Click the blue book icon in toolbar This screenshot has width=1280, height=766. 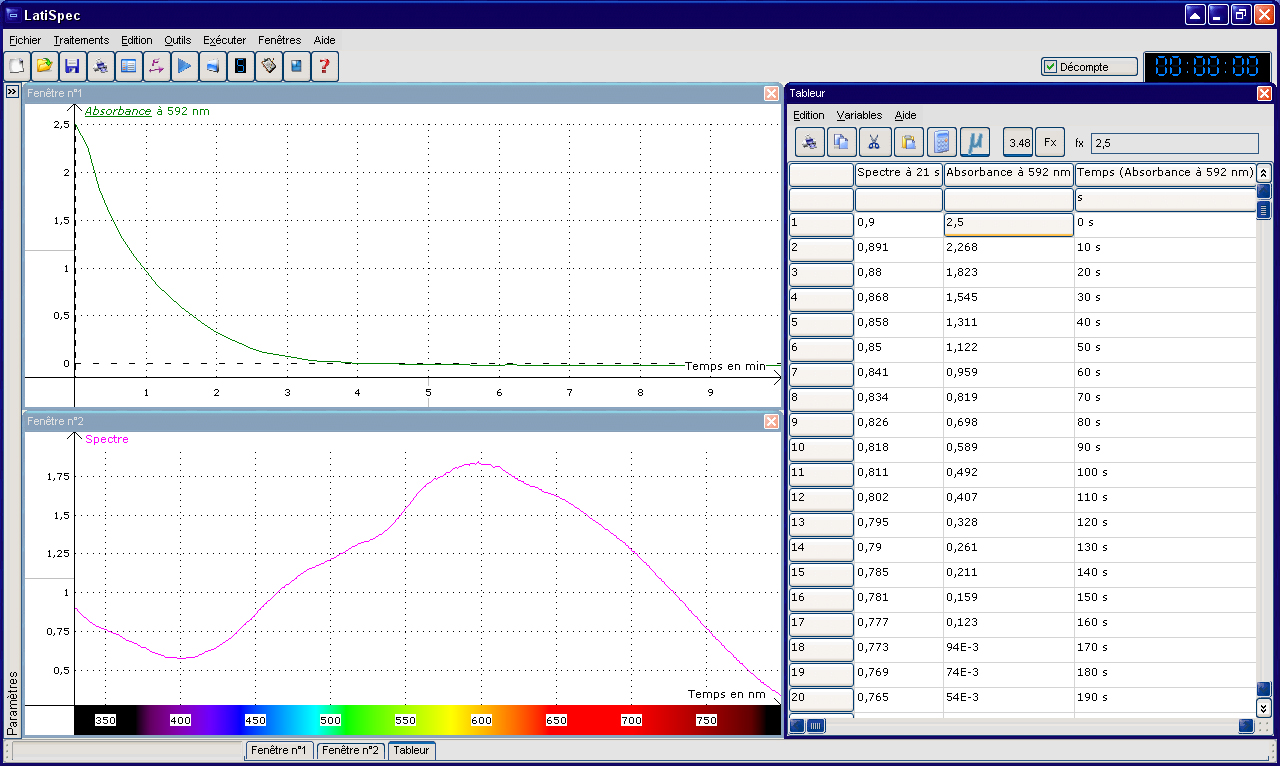pos(296,66)
